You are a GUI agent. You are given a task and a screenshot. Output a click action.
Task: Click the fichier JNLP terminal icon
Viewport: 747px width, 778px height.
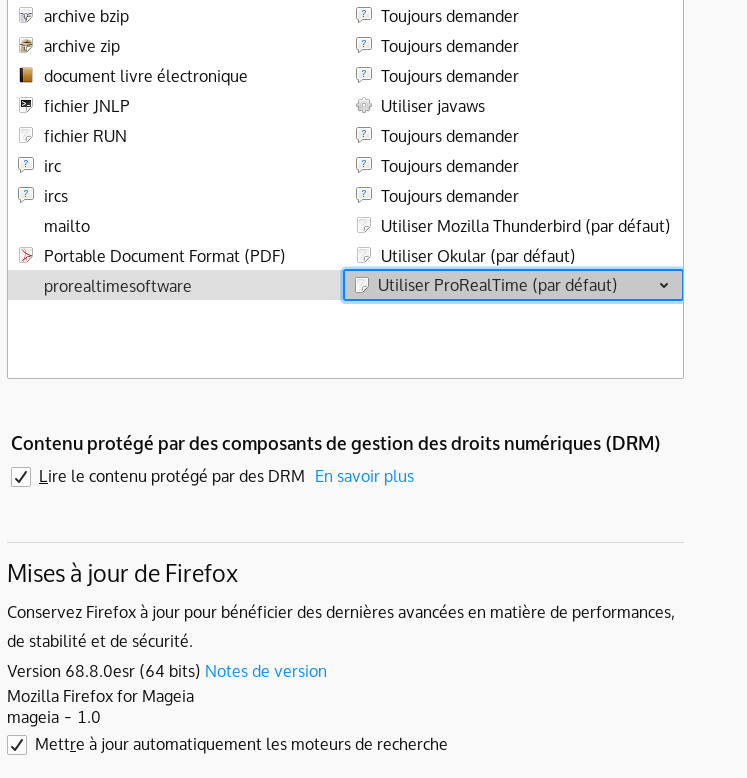(26, 106)
